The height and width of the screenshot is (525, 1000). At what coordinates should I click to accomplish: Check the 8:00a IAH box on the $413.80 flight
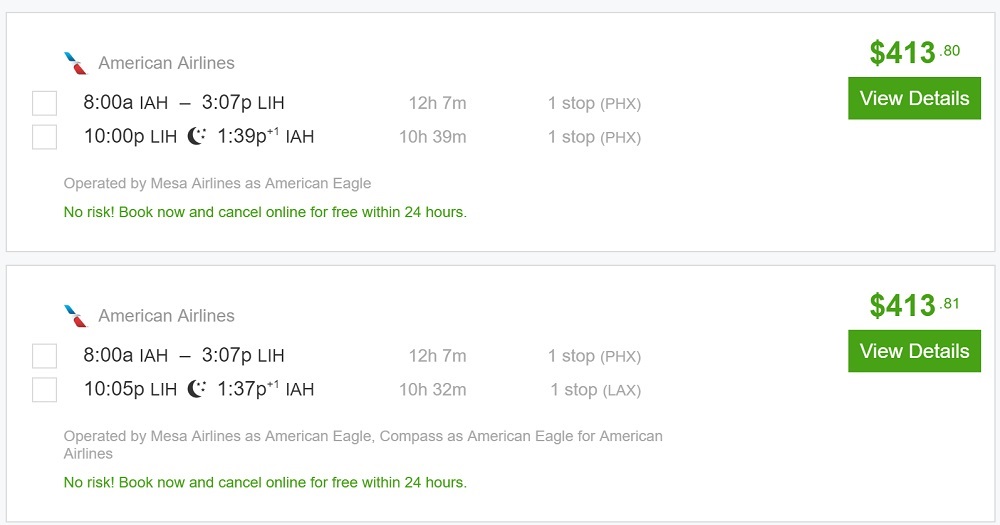[44, 103]
